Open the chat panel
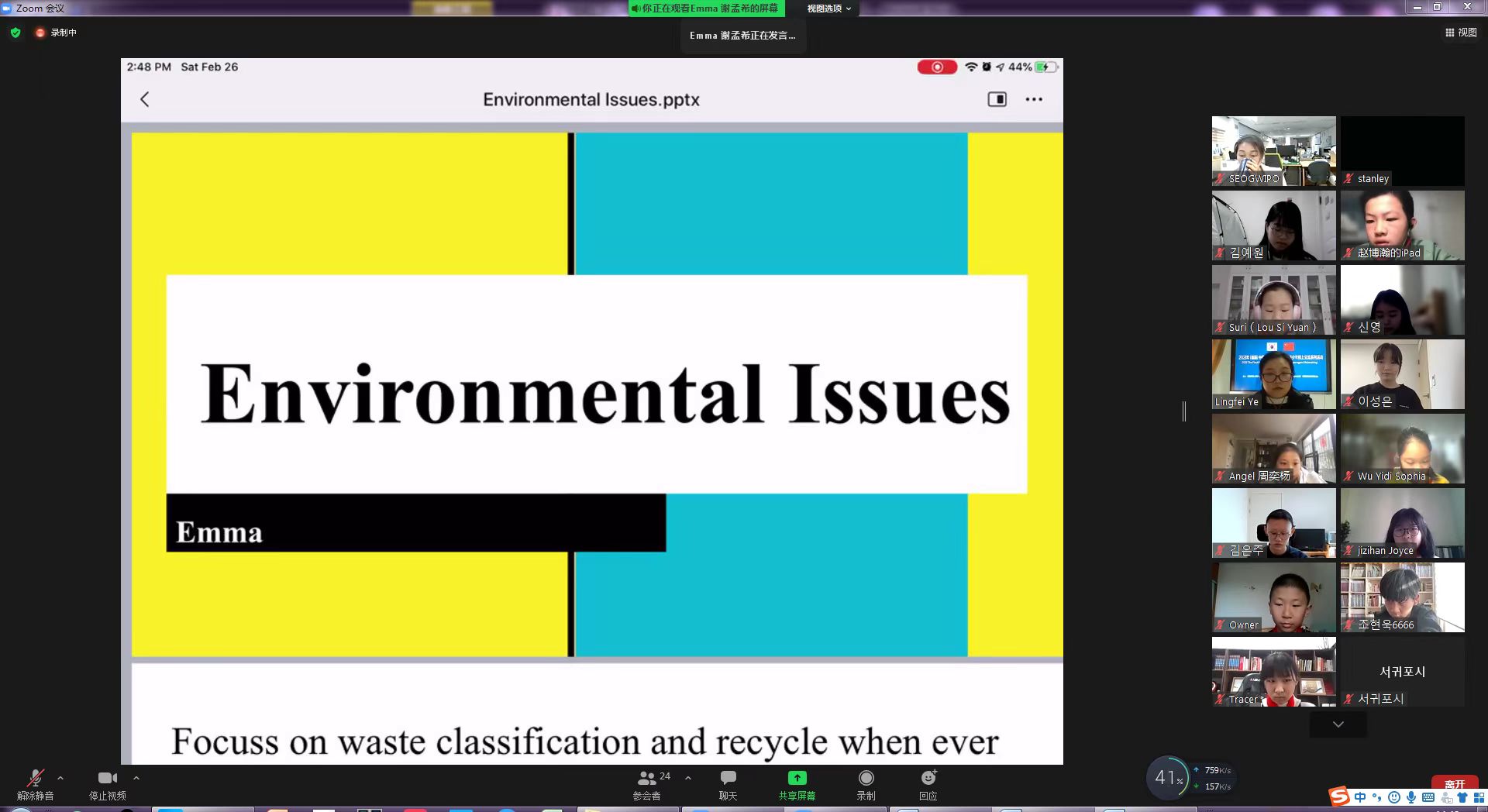1488x812 pixels. [x=728, y=784]
